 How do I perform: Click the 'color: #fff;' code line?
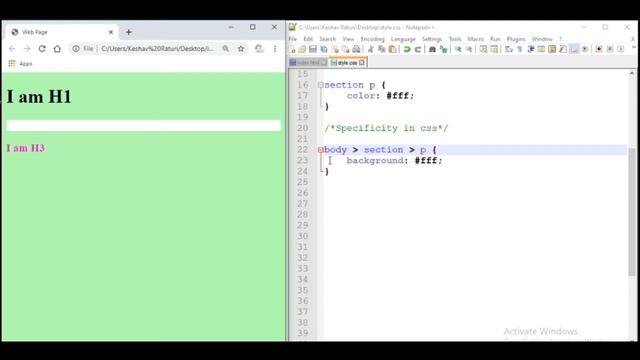coord(380,96)
